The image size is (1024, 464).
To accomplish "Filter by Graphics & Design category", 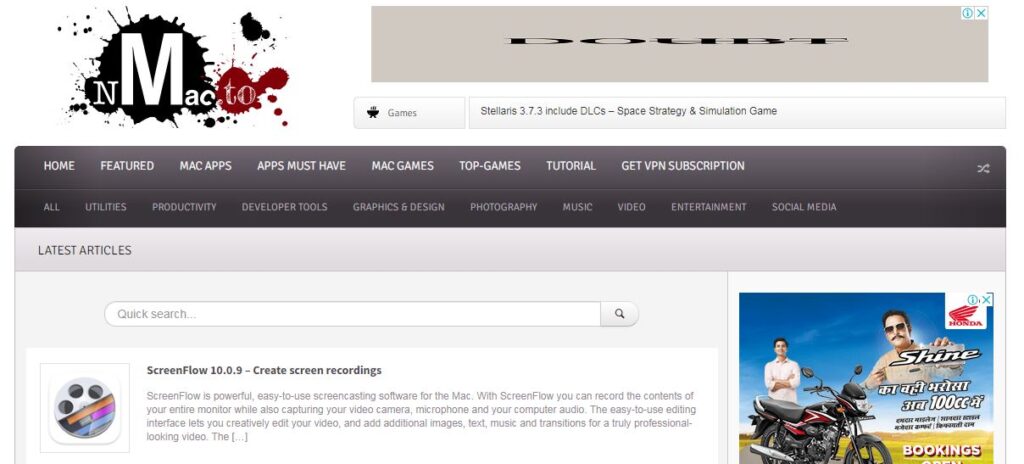I will pos(398,207).
